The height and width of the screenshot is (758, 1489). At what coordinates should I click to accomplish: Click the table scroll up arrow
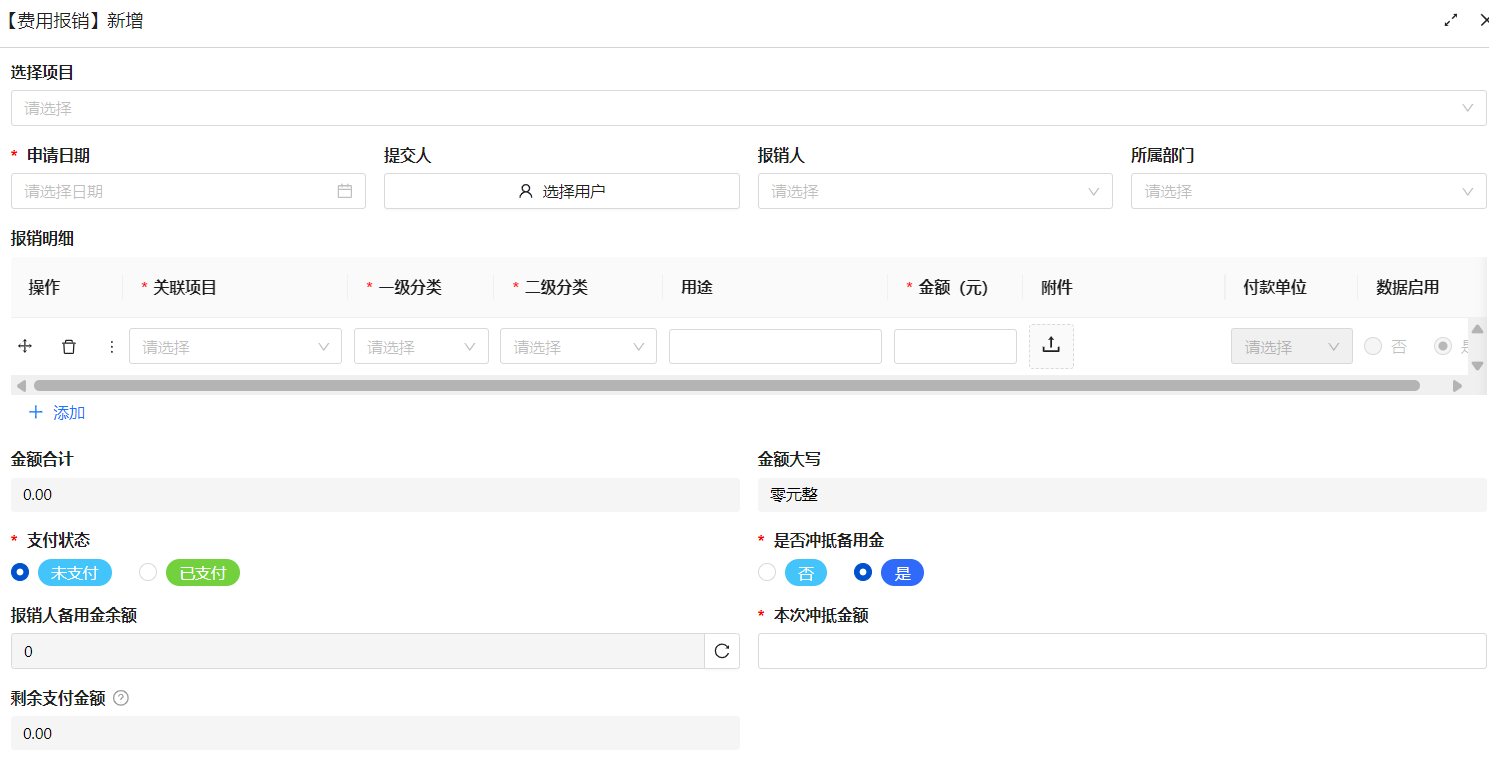tap(1477, 328)
